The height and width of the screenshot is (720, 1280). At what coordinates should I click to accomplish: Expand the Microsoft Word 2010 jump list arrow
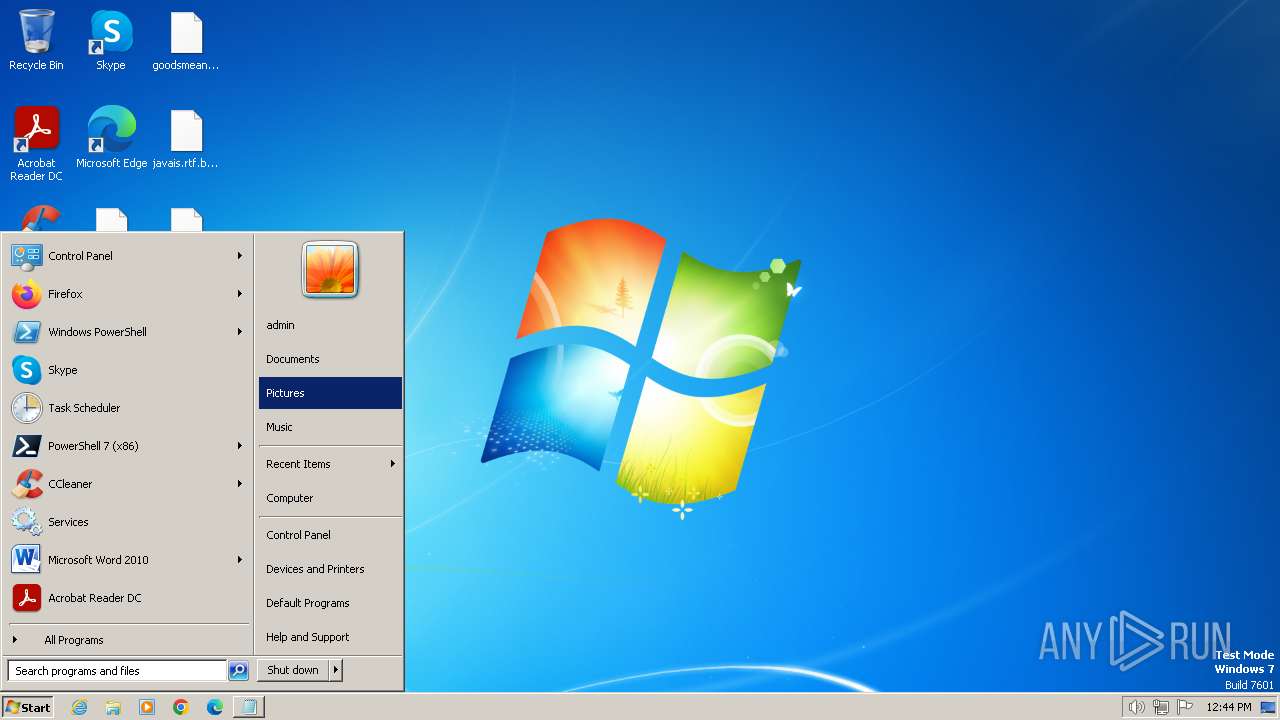tap(240, 560)
